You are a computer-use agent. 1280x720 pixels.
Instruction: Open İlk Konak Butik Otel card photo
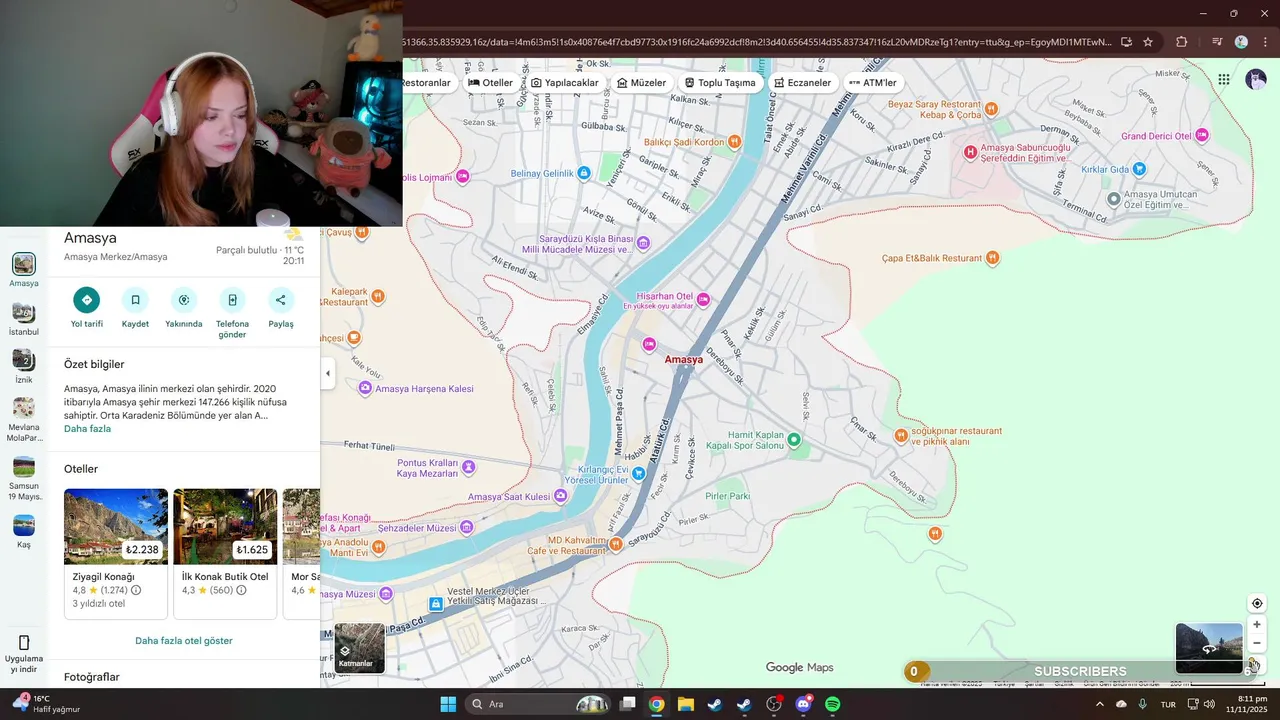pos(225,526)
